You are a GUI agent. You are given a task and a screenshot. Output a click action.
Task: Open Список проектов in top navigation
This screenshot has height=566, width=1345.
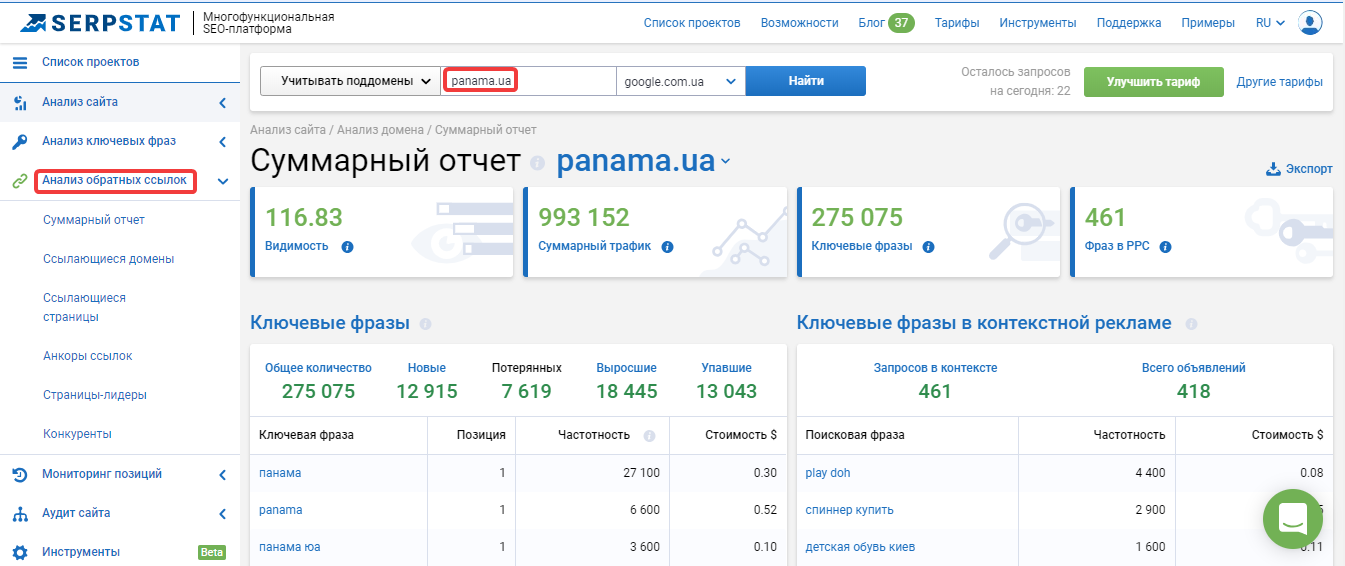pyautogui.click(x=692, y=23)
